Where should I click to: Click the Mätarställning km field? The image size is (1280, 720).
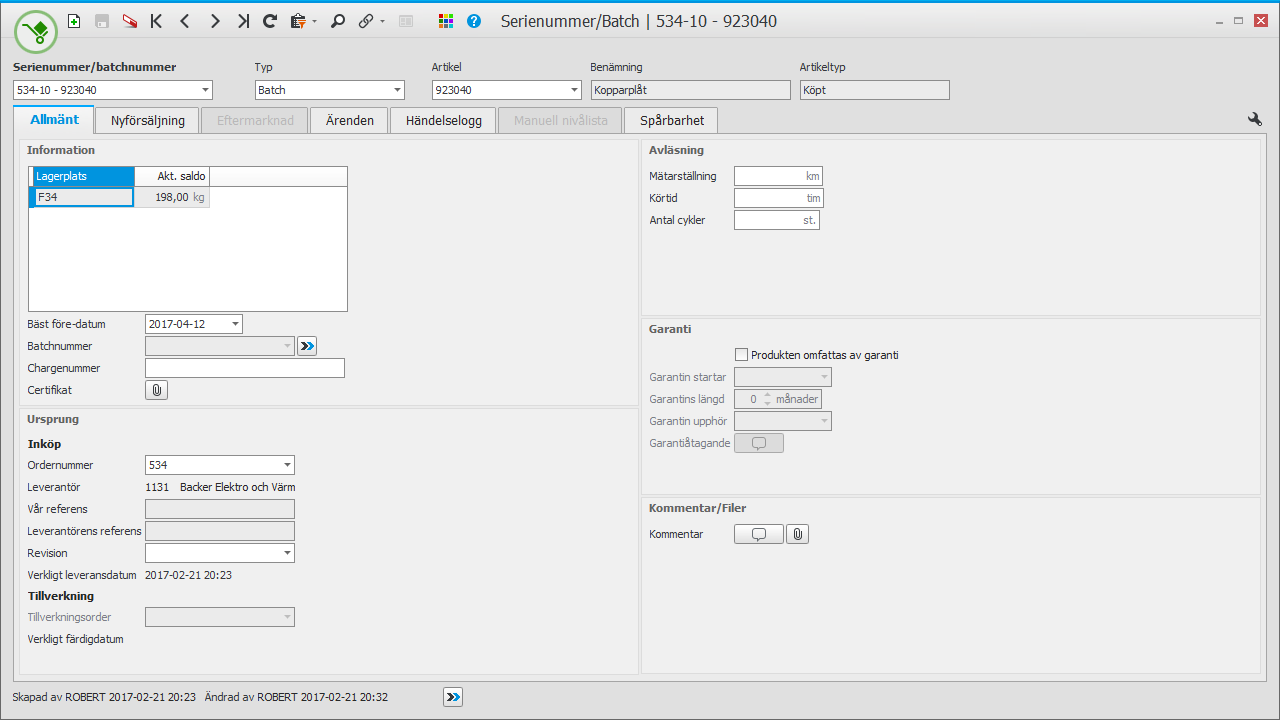point(778,176)
